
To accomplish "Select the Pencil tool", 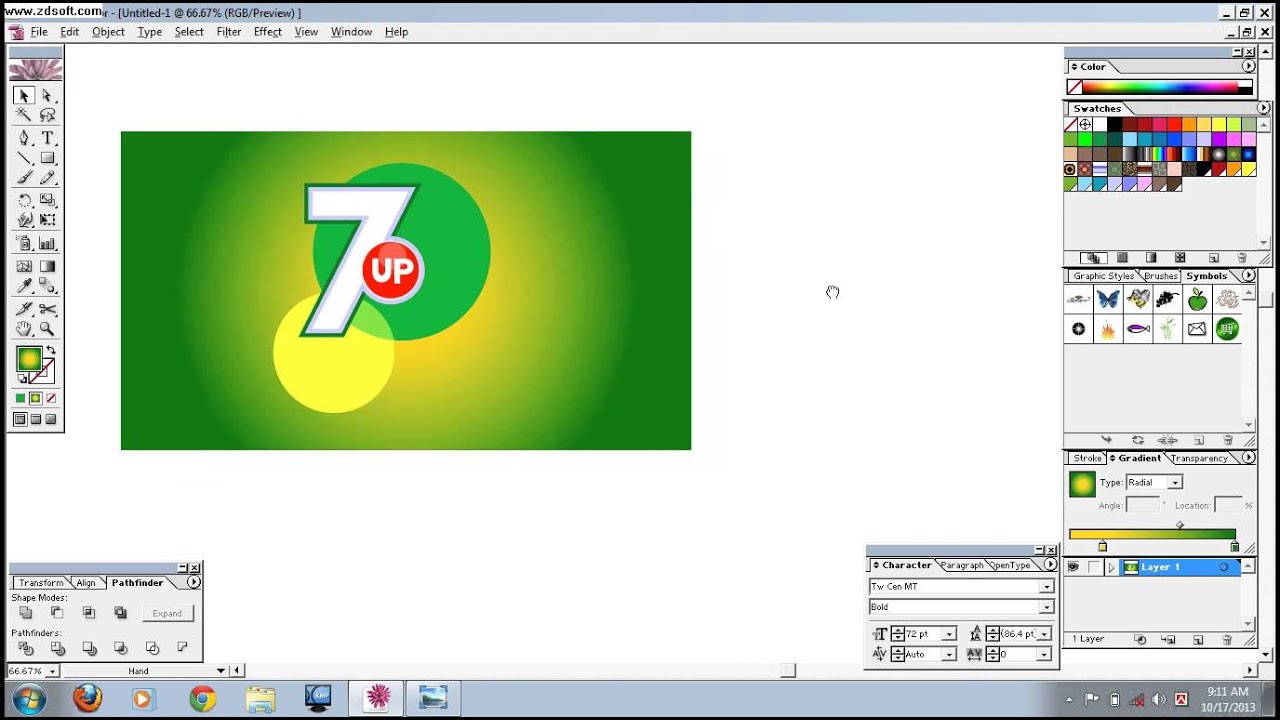I will tap(46, 178).
